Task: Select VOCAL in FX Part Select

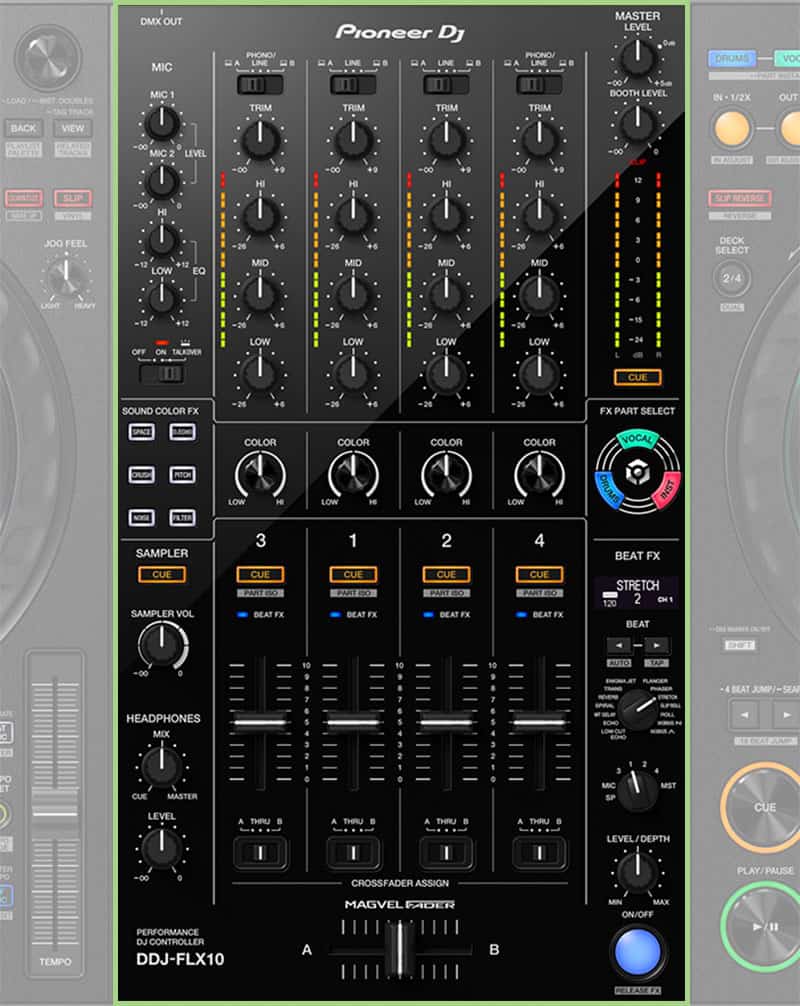Action: click(638, 439)
